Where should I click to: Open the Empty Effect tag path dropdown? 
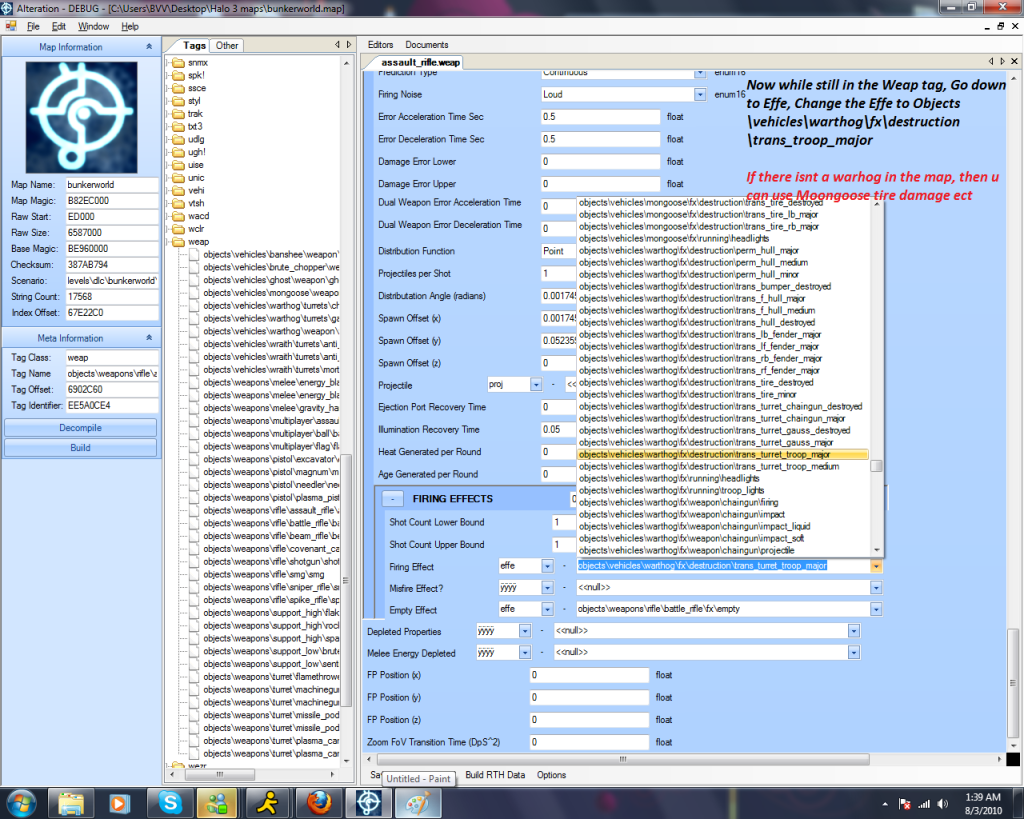tap(876, 609)
